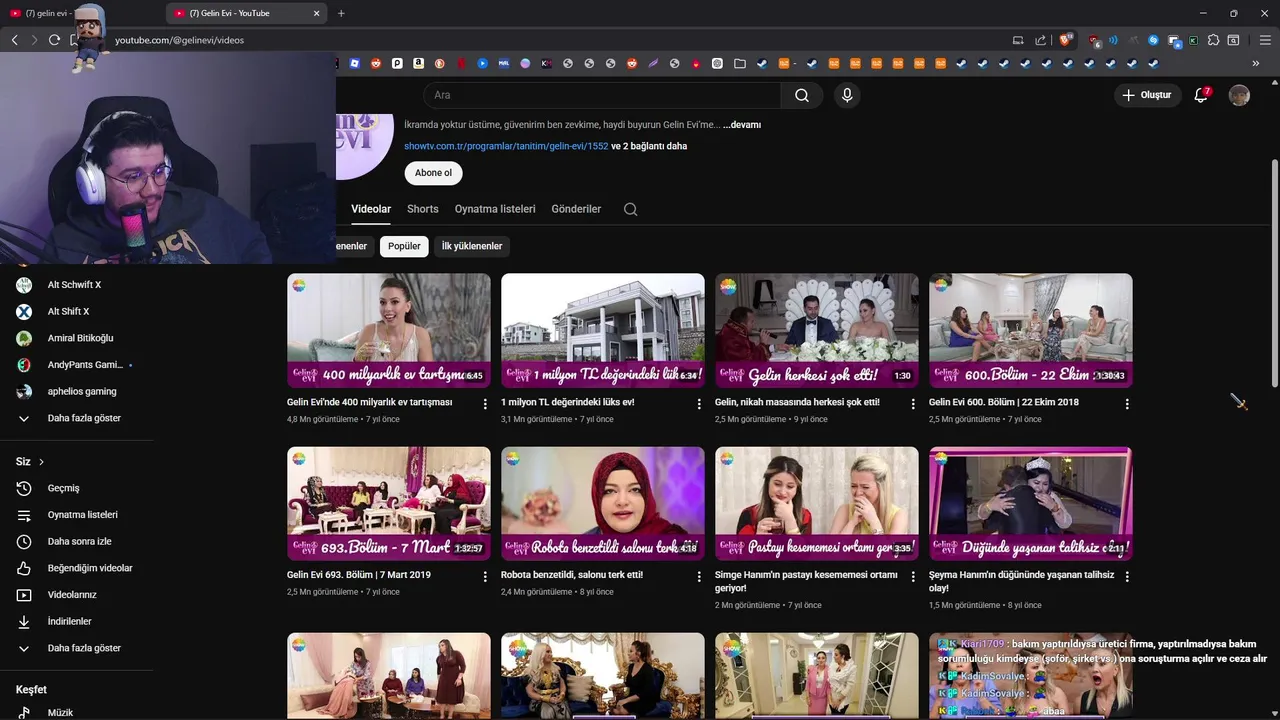
Task: Go back with browser back arrow
Action: tap(14, 40)
